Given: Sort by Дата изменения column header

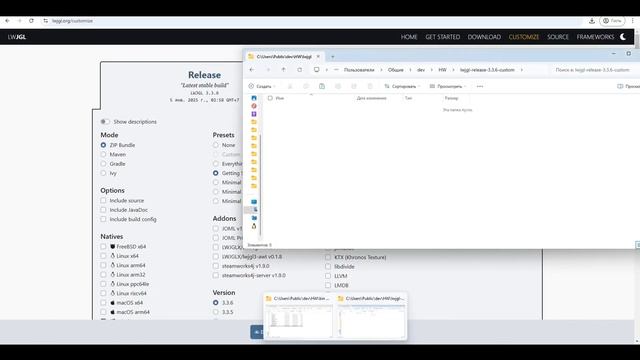Looking at the screenshot, I should (371, 98).
